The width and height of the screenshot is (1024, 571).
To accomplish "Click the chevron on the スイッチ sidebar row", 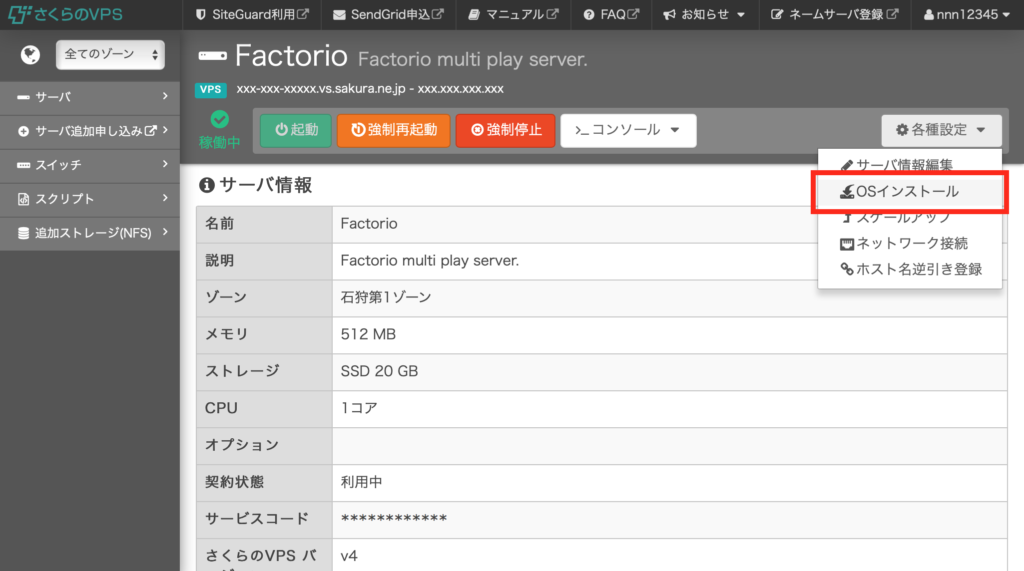I will pos(165,164).
